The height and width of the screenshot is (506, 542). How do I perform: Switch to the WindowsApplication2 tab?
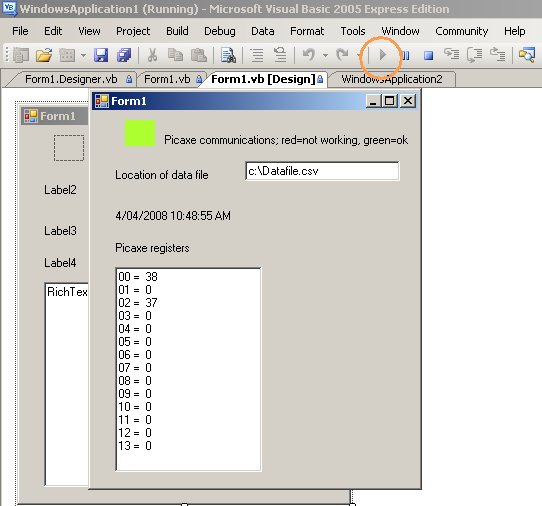point(392,79)
